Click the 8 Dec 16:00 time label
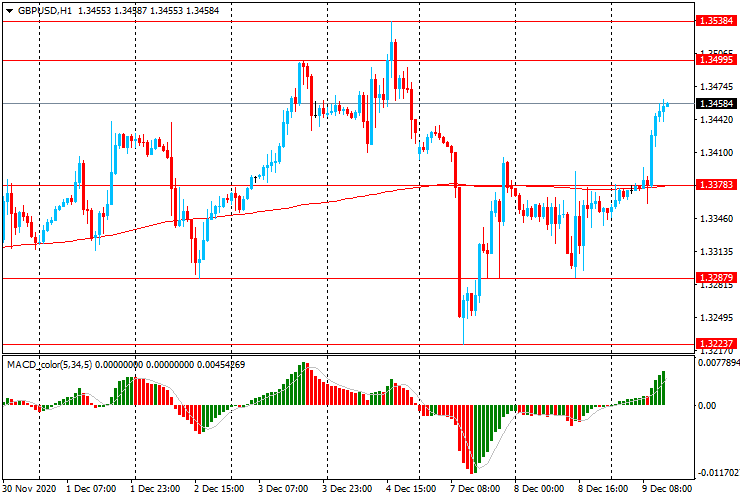 click(603, 488)
